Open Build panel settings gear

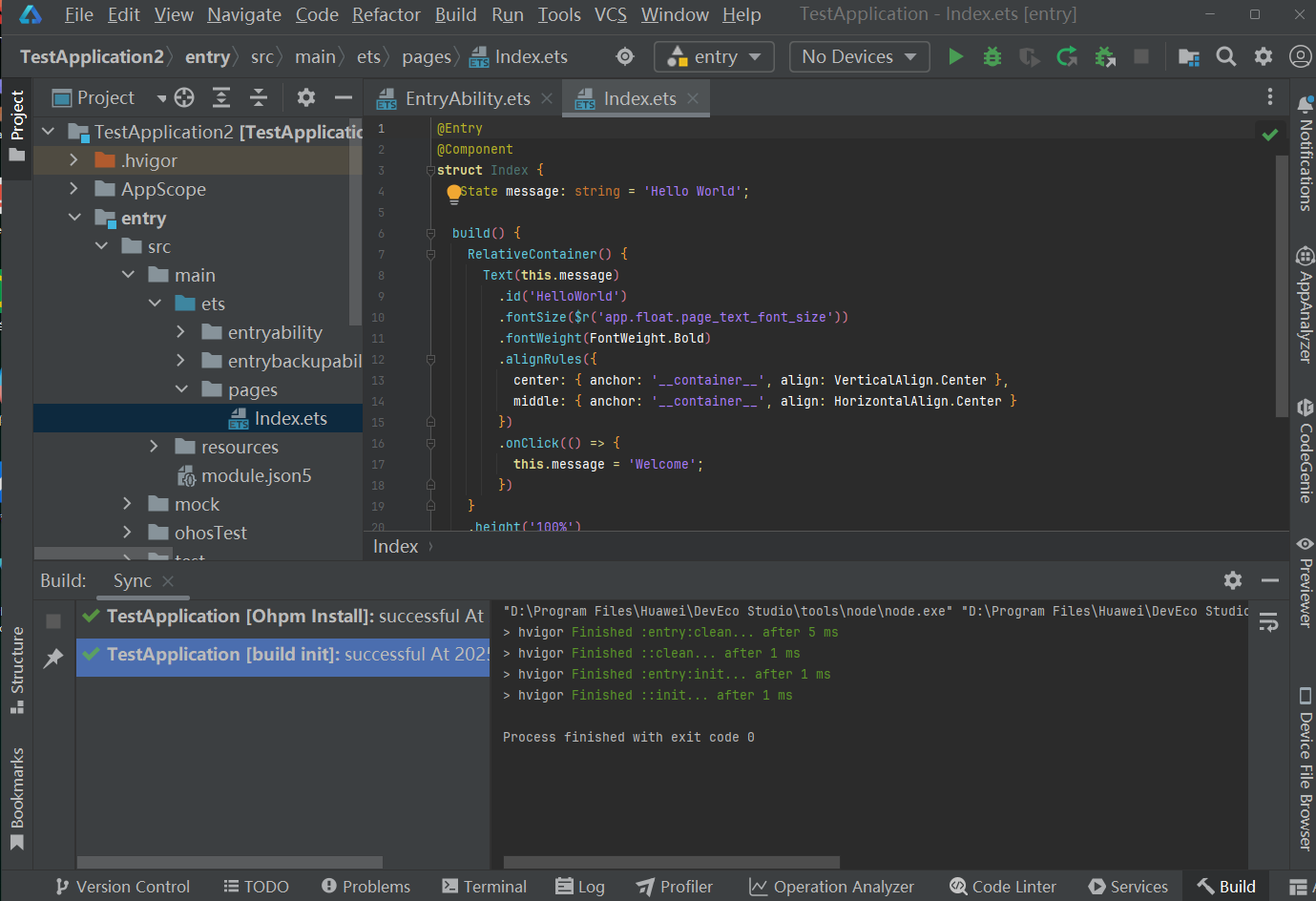[x=1233, y=580]
